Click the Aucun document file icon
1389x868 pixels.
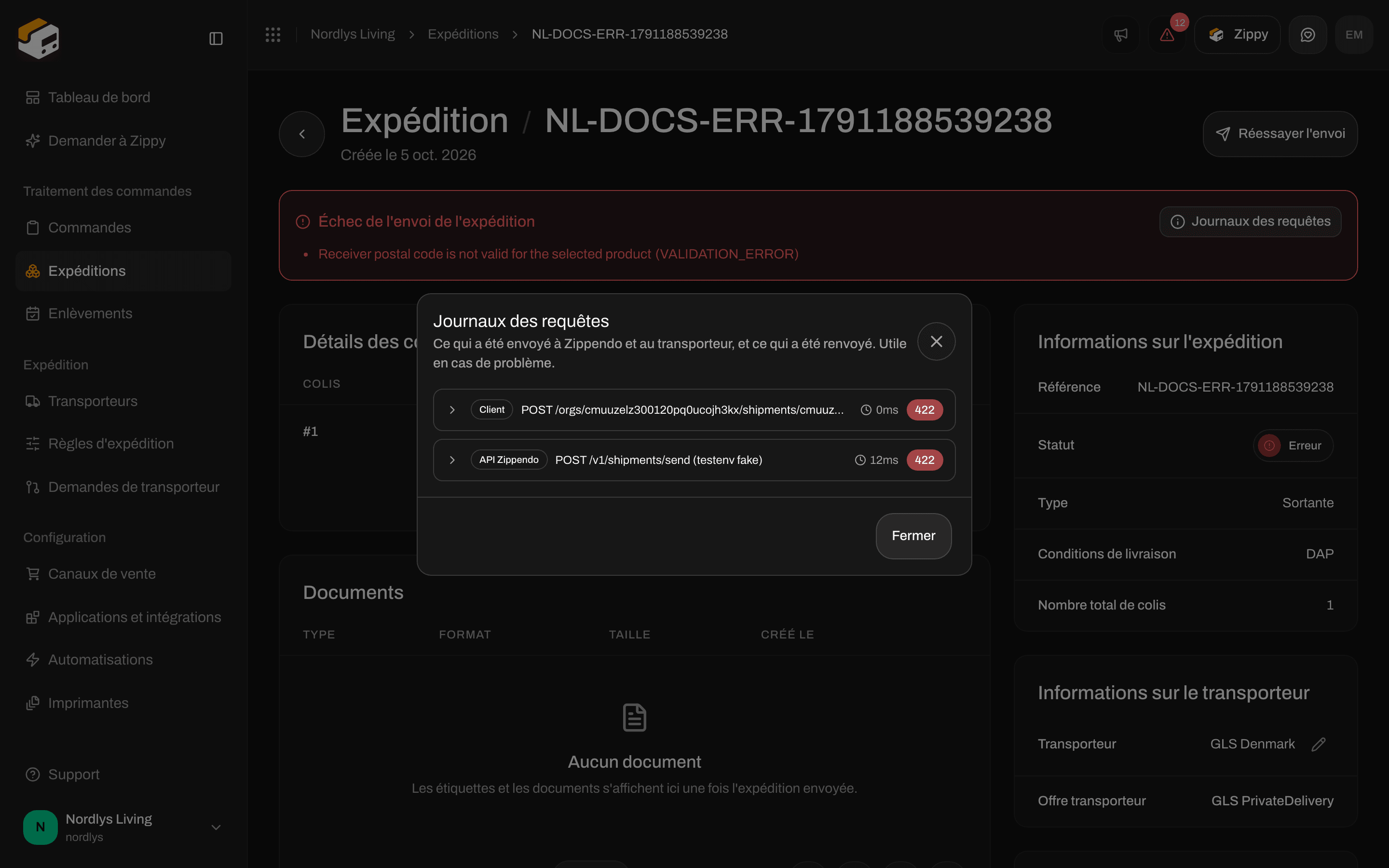(x=634, y=718)
